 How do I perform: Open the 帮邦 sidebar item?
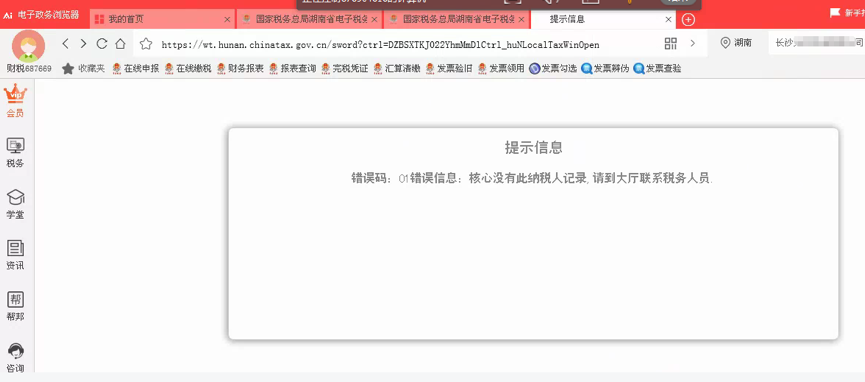(x=15, y=306)
